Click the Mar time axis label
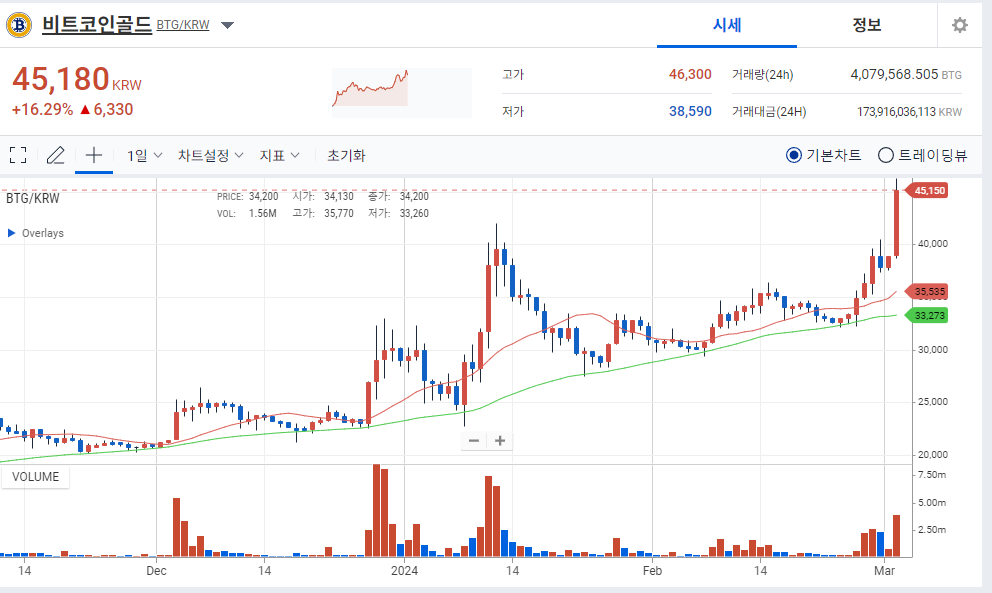992x593 pixels. (884, 571)
